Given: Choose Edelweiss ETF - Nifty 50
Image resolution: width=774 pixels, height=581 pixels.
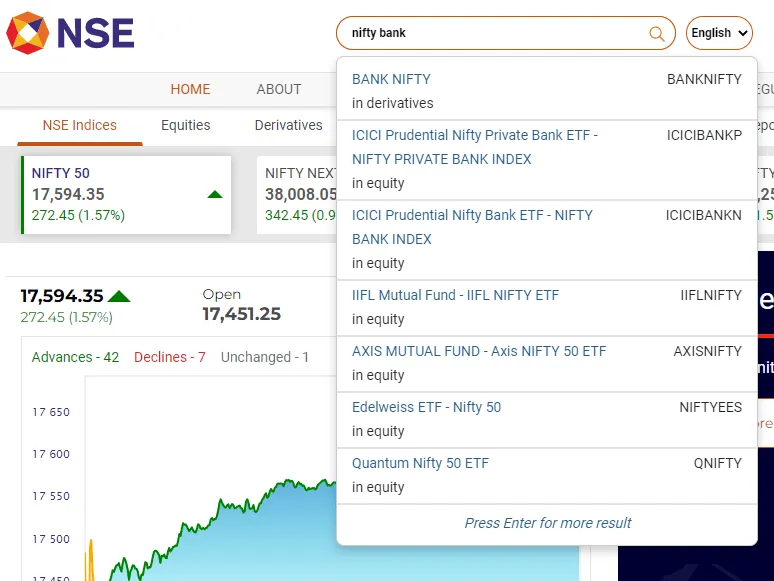Looking at the screenshot, I should [x=426, y=407].
